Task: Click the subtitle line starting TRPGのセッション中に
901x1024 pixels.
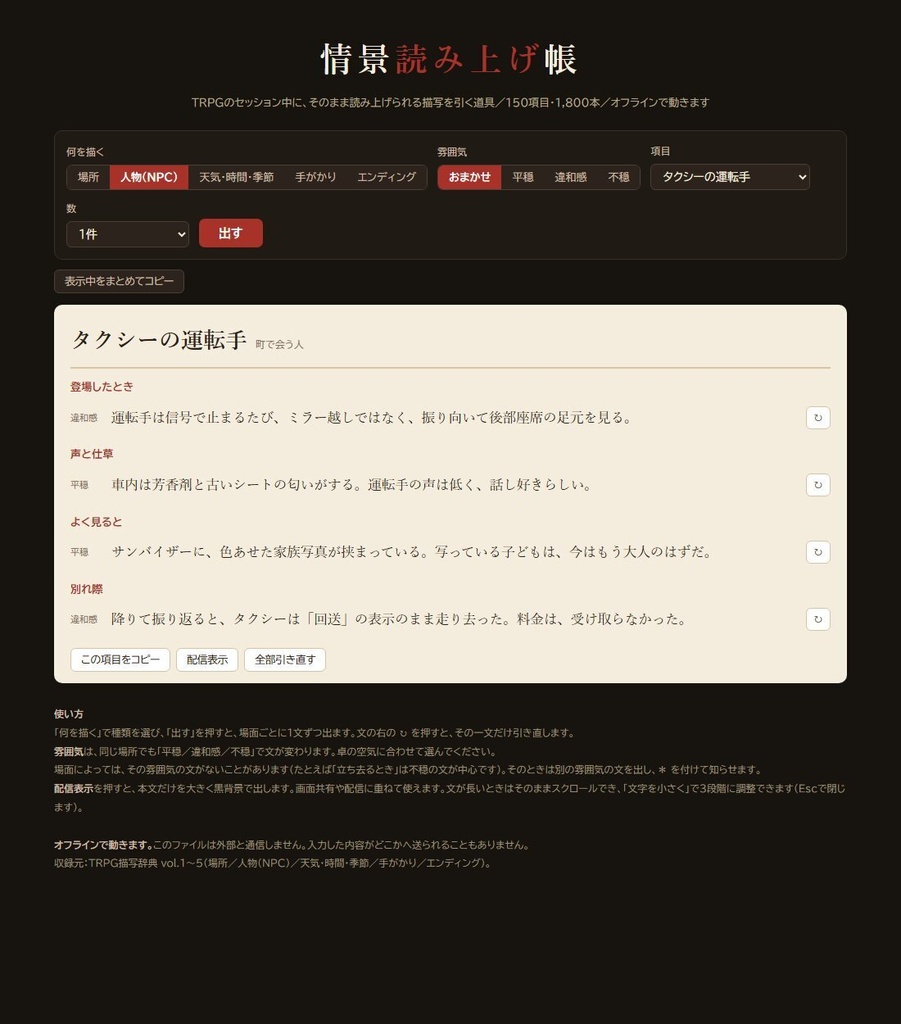Action: (x=450, y=103)
